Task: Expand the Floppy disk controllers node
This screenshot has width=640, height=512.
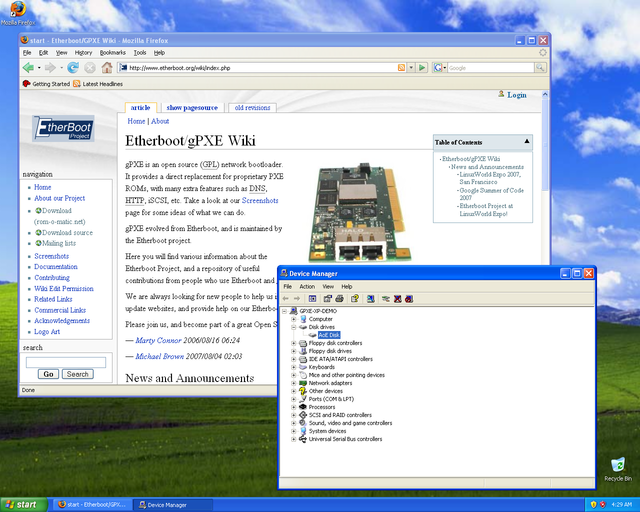Action: [x=293, y=343]
